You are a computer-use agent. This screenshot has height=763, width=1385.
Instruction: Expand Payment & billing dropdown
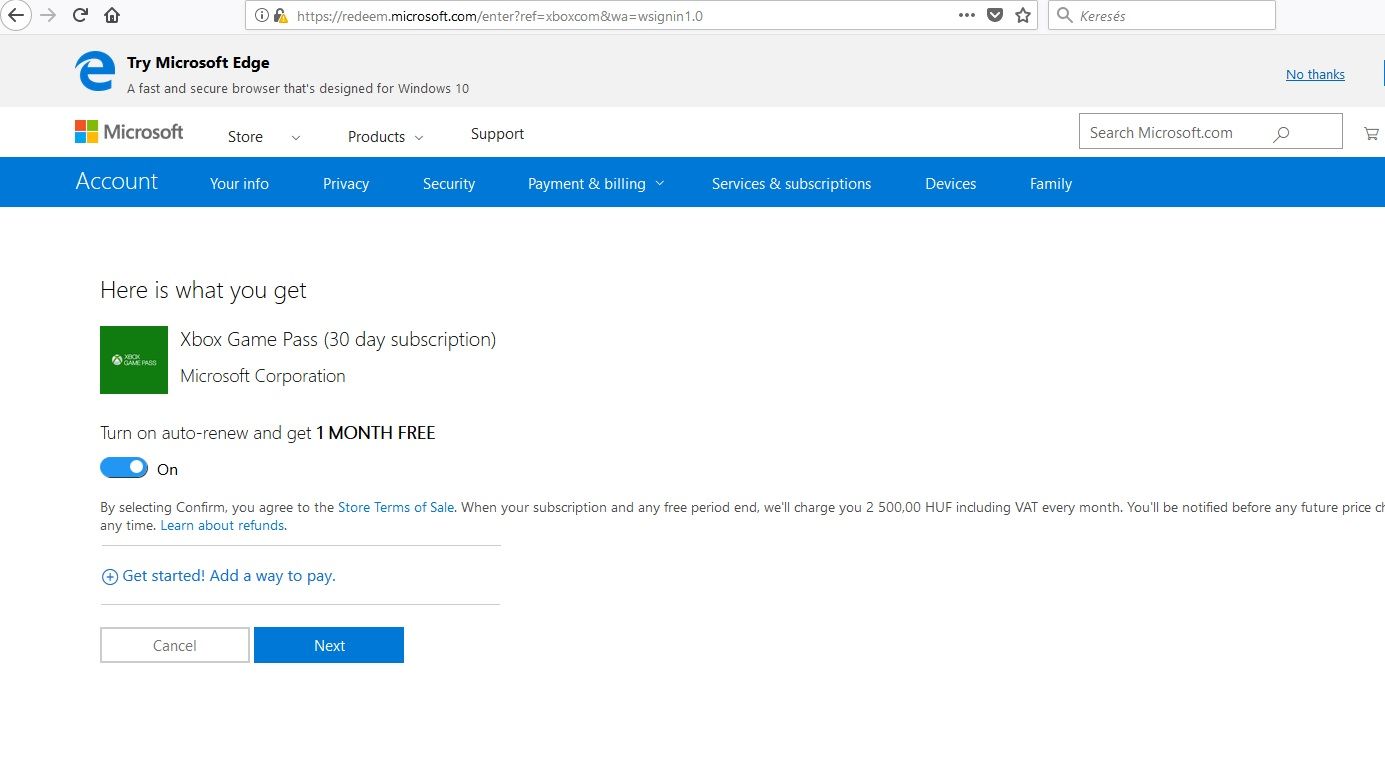(596, 184)
